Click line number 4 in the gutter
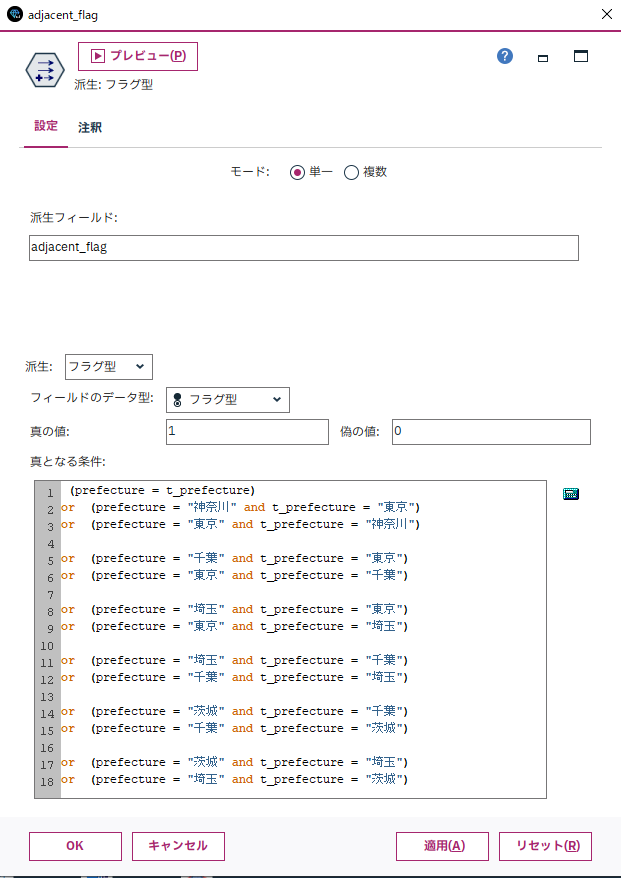This screenshot has width=621, height=878. click(50, 544)
